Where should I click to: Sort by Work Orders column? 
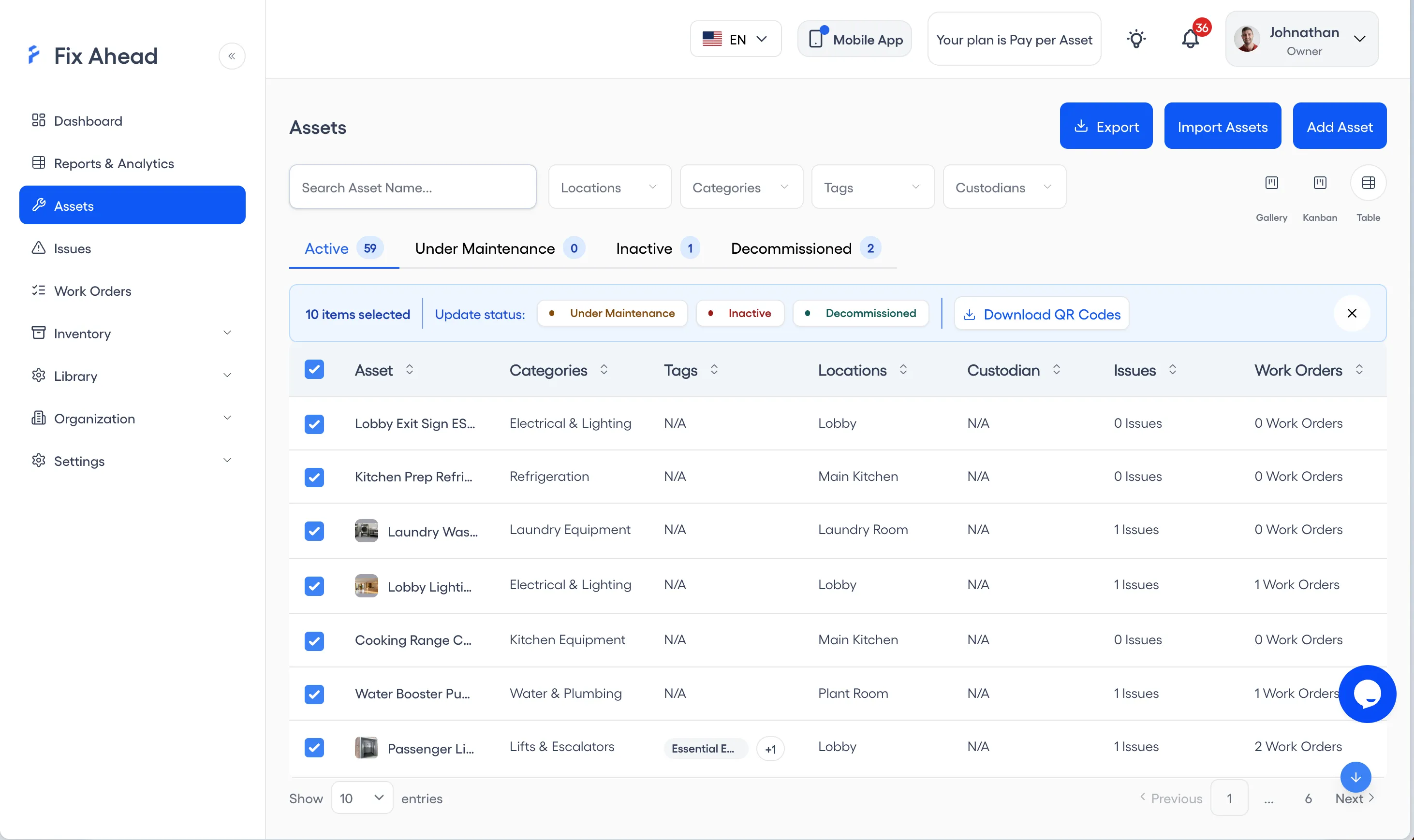click(x=1359, y=370)
